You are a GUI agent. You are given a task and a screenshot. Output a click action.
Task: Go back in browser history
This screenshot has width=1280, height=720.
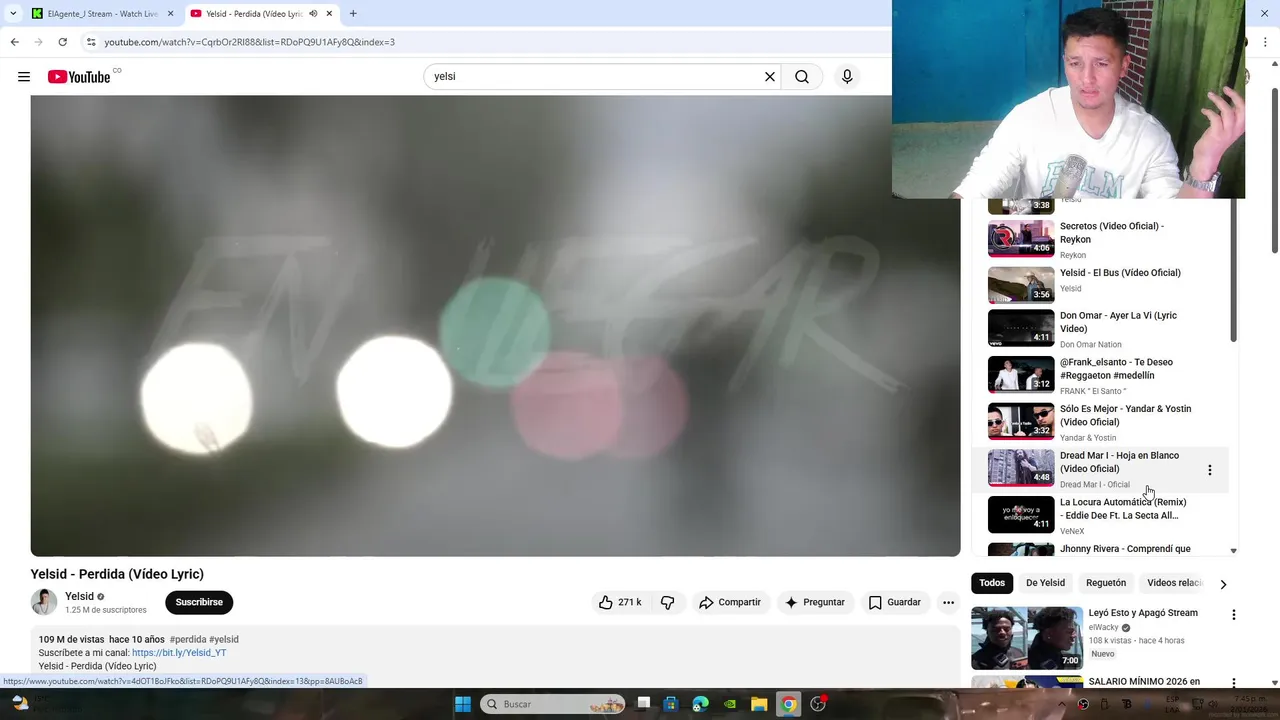click(x=15, y=42)
